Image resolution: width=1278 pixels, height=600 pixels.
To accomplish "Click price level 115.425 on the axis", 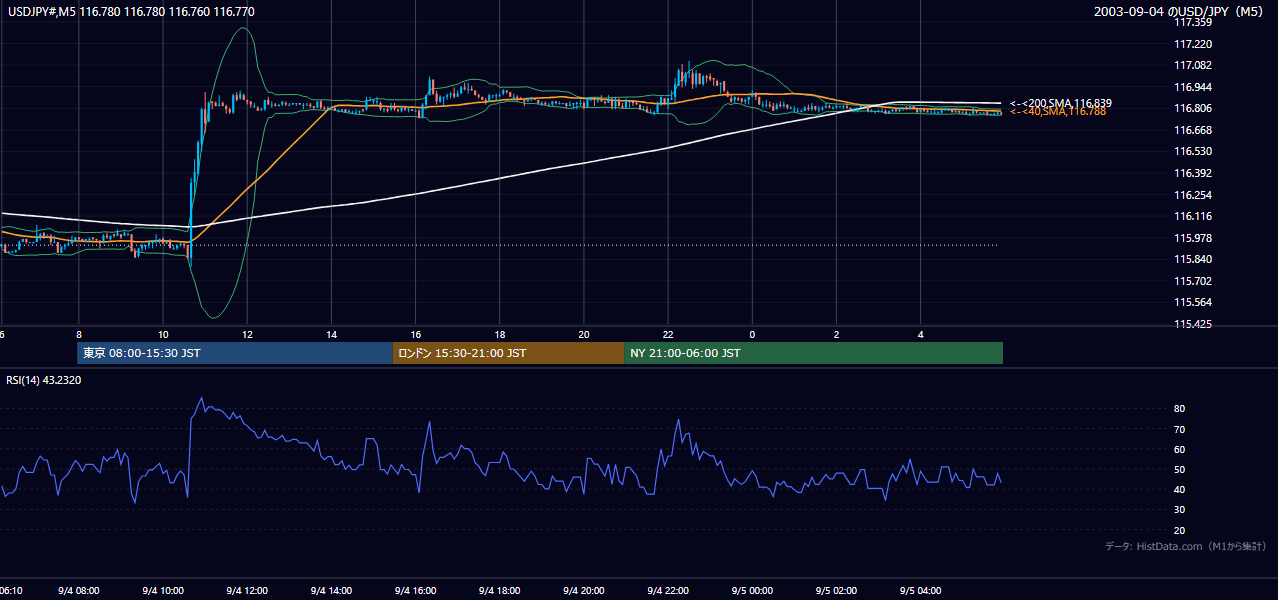I will [x=1194, y=324].
